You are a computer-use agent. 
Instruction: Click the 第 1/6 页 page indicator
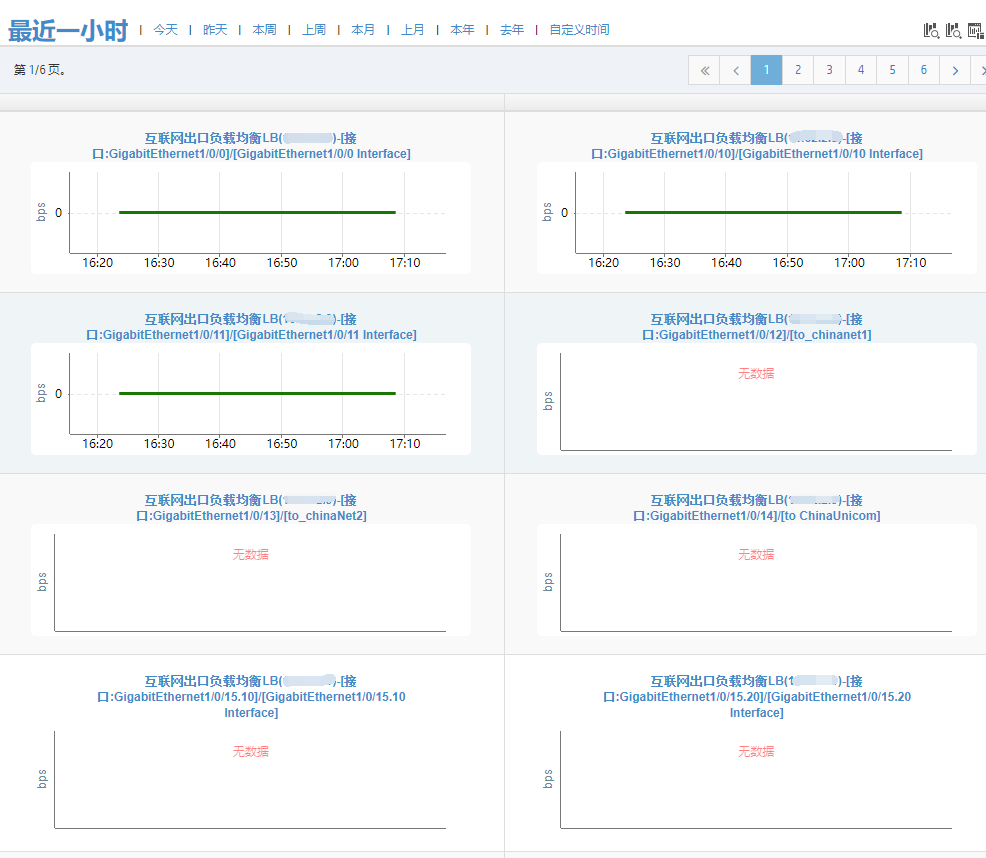(40, 70)
